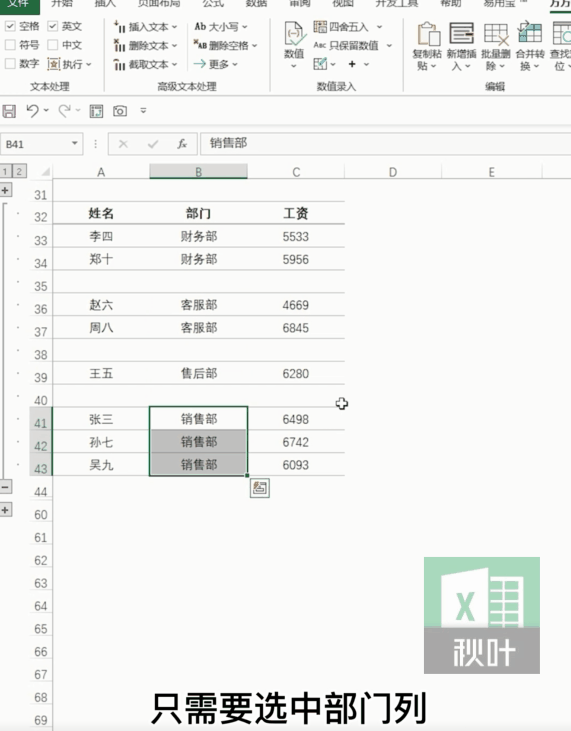Click the Save icon in quick access toolbar

(x=9, y=111)
